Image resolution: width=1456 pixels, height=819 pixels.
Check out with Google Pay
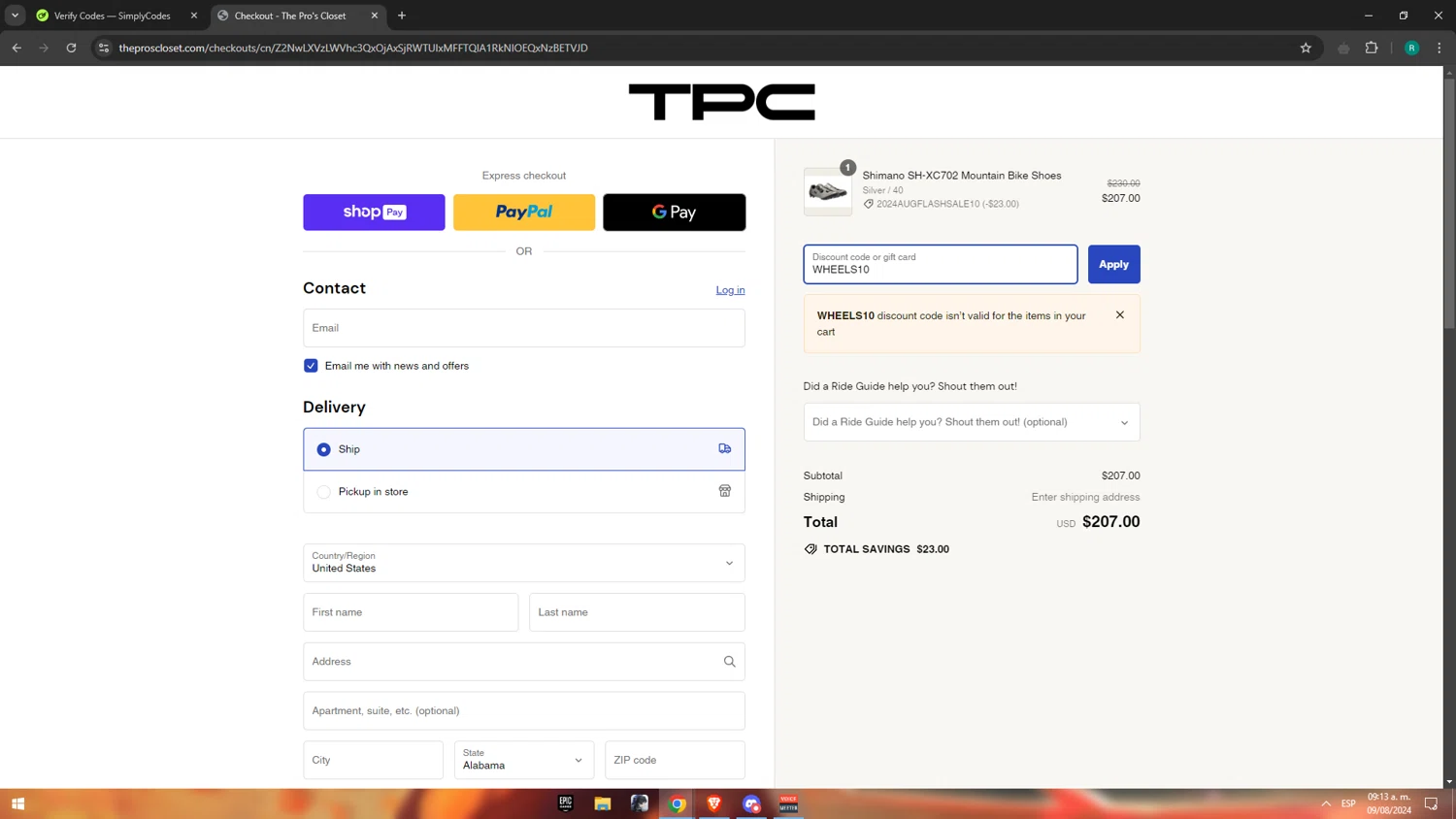[x=675, y=212]
